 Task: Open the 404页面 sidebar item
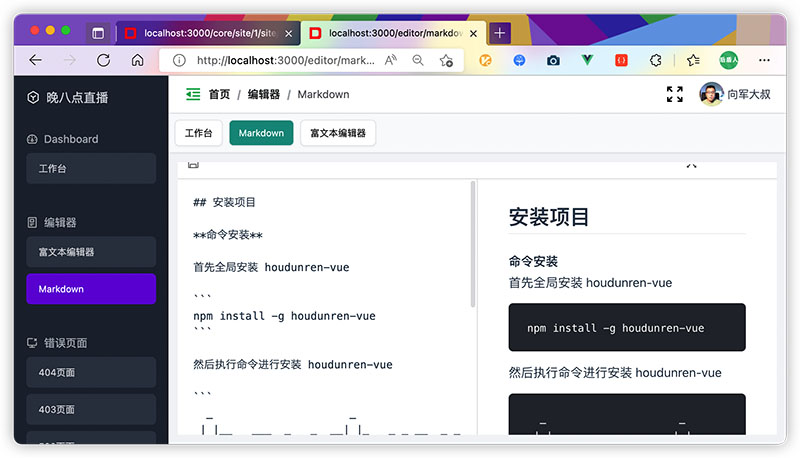click(x=91, y=372)
